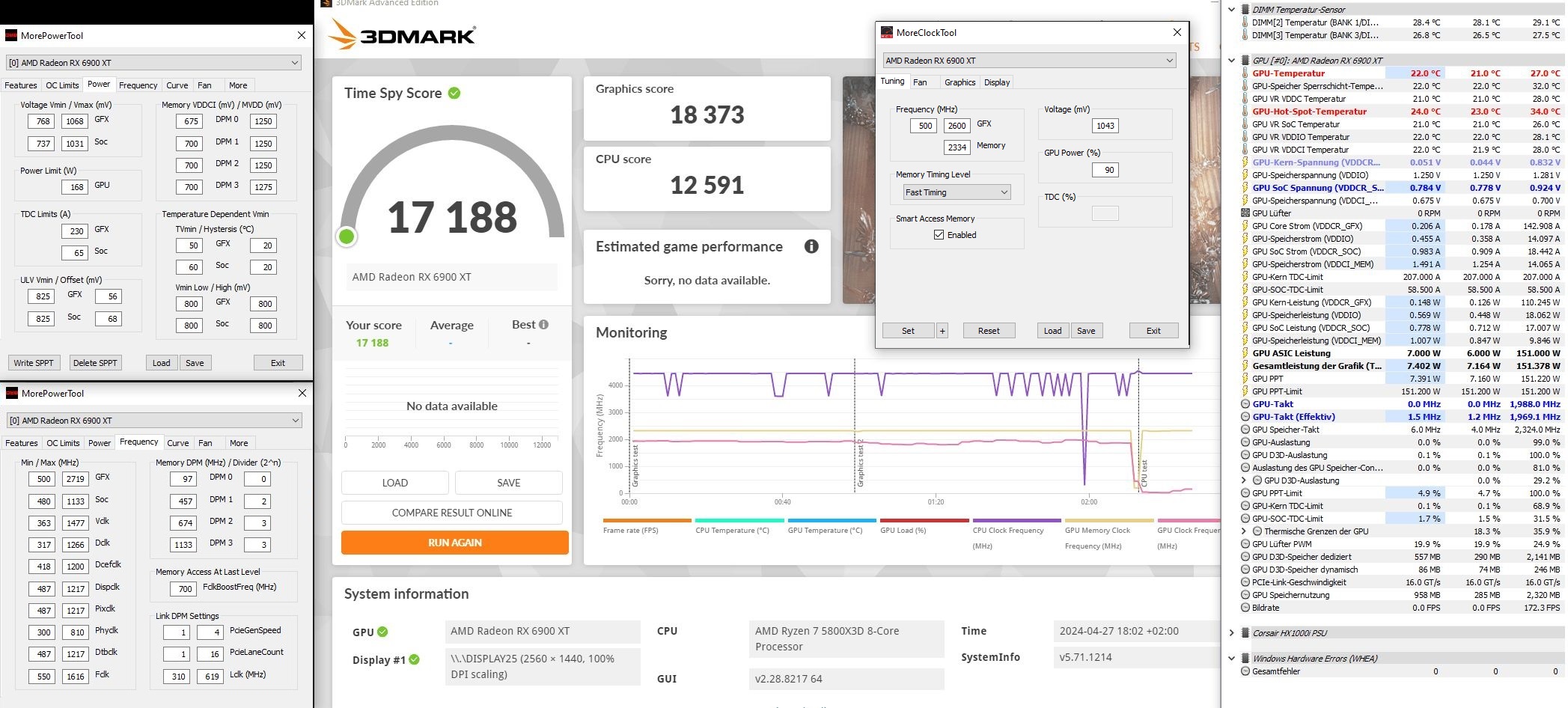Click the lightning icon beside GPU ASIC Leistung
This screenshot has width=1568, height=708.
[1245, 353]
